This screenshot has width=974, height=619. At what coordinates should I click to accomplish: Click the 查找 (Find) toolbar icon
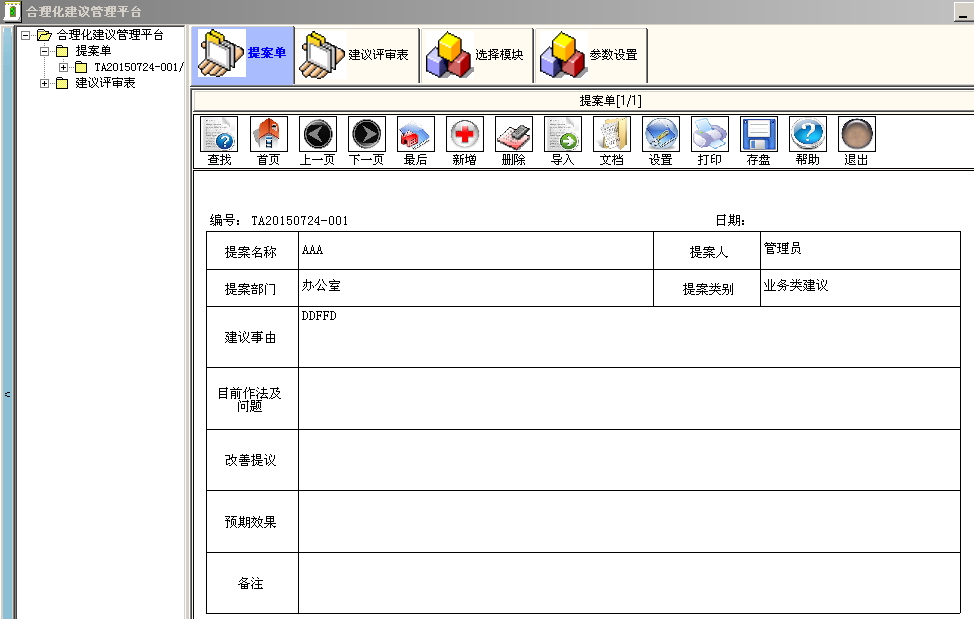coord(219,134)
